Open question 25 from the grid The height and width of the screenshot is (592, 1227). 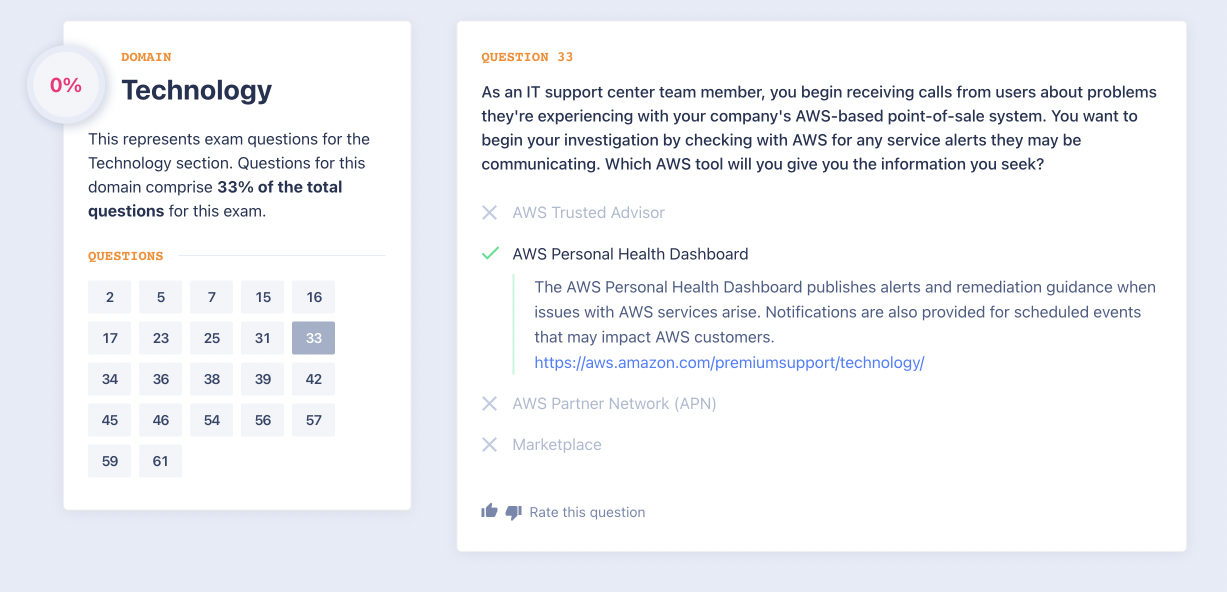[x=212, y=338]
